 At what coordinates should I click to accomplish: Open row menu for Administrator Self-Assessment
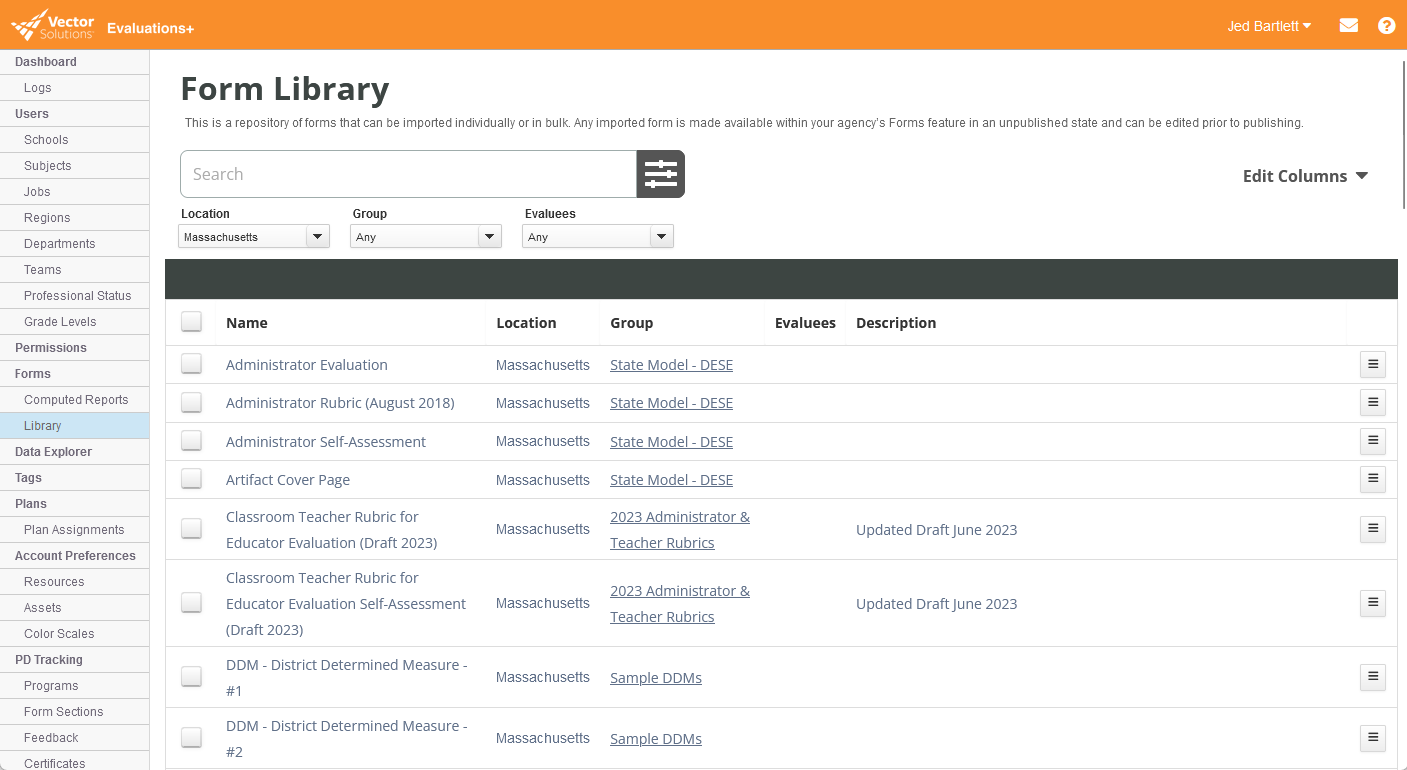1372,441
